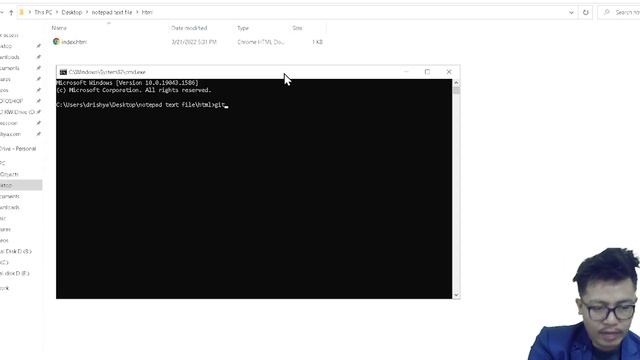Sort files by Date modified column

point(189,28)
